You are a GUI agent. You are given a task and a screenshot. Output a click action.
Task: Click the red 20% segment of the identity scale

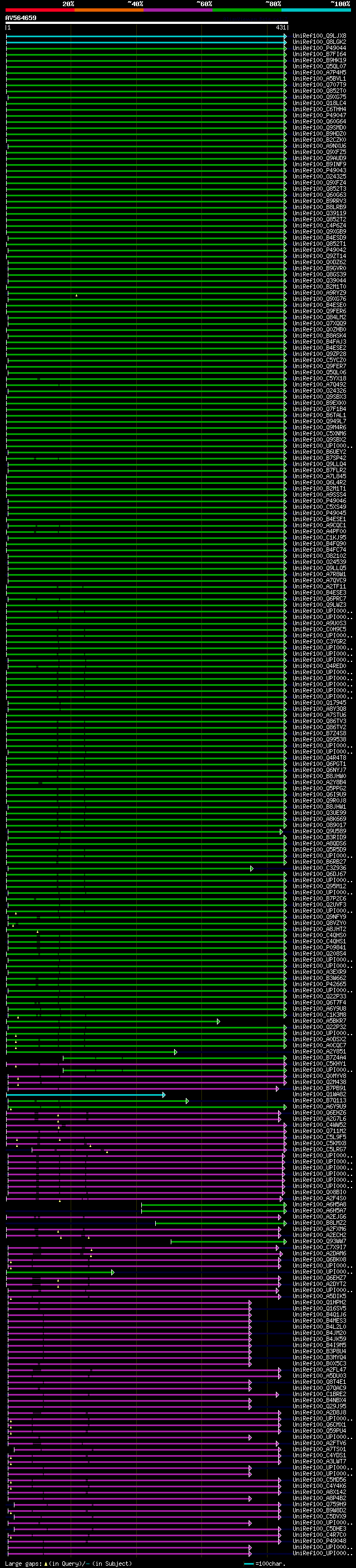point(40,10)
